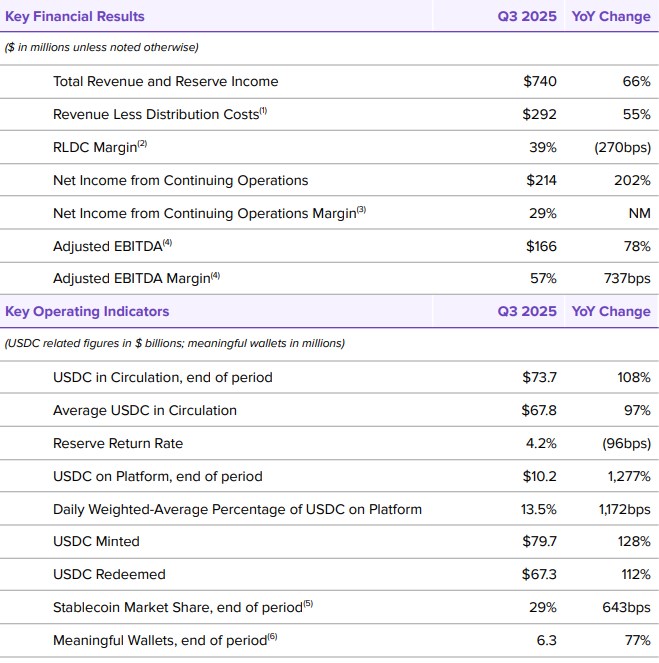Viewport: 659px width, 663px height.
Task: Open footnote 1 beside Revenue Less Distribution Costs
Action: (264, 110)
